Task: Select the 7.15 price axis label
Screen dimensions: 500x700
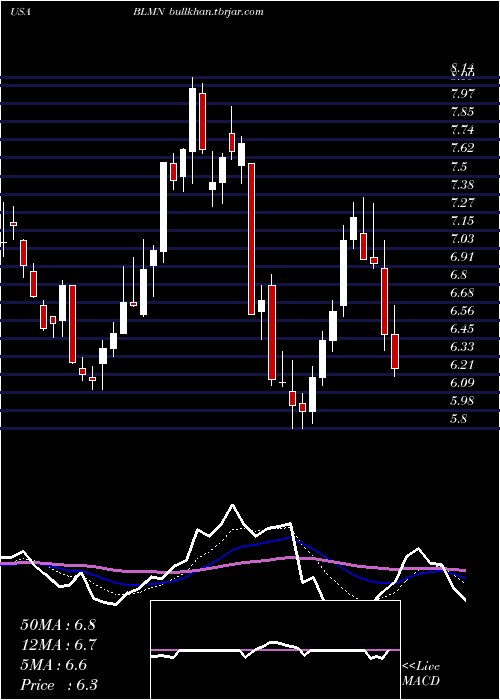Action: coord(462,220)
